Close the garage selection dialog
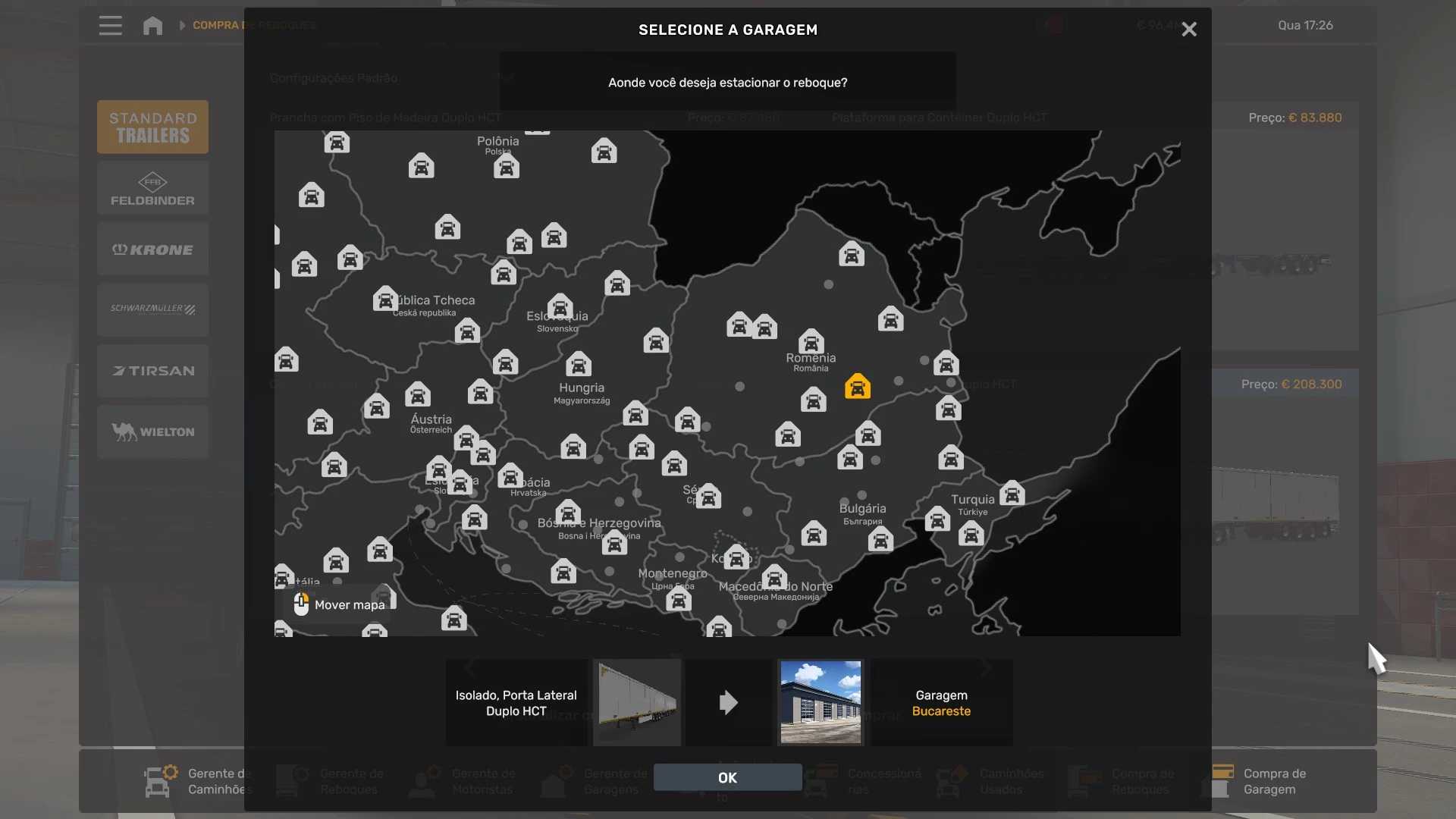This screenshot has width=1456, height=819. click(x=1188, y=30)
